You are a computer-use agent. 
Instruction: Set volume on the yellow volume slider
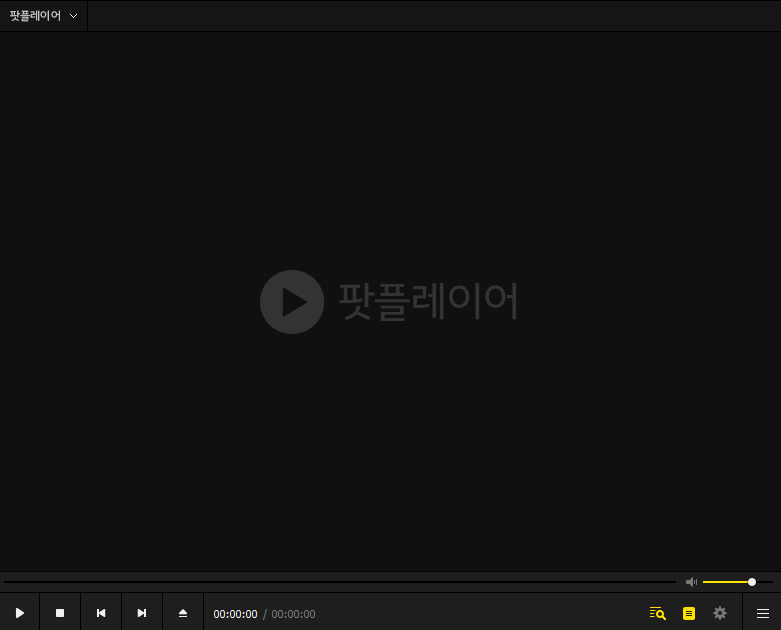pyautogui.click(x=738, y=582)
